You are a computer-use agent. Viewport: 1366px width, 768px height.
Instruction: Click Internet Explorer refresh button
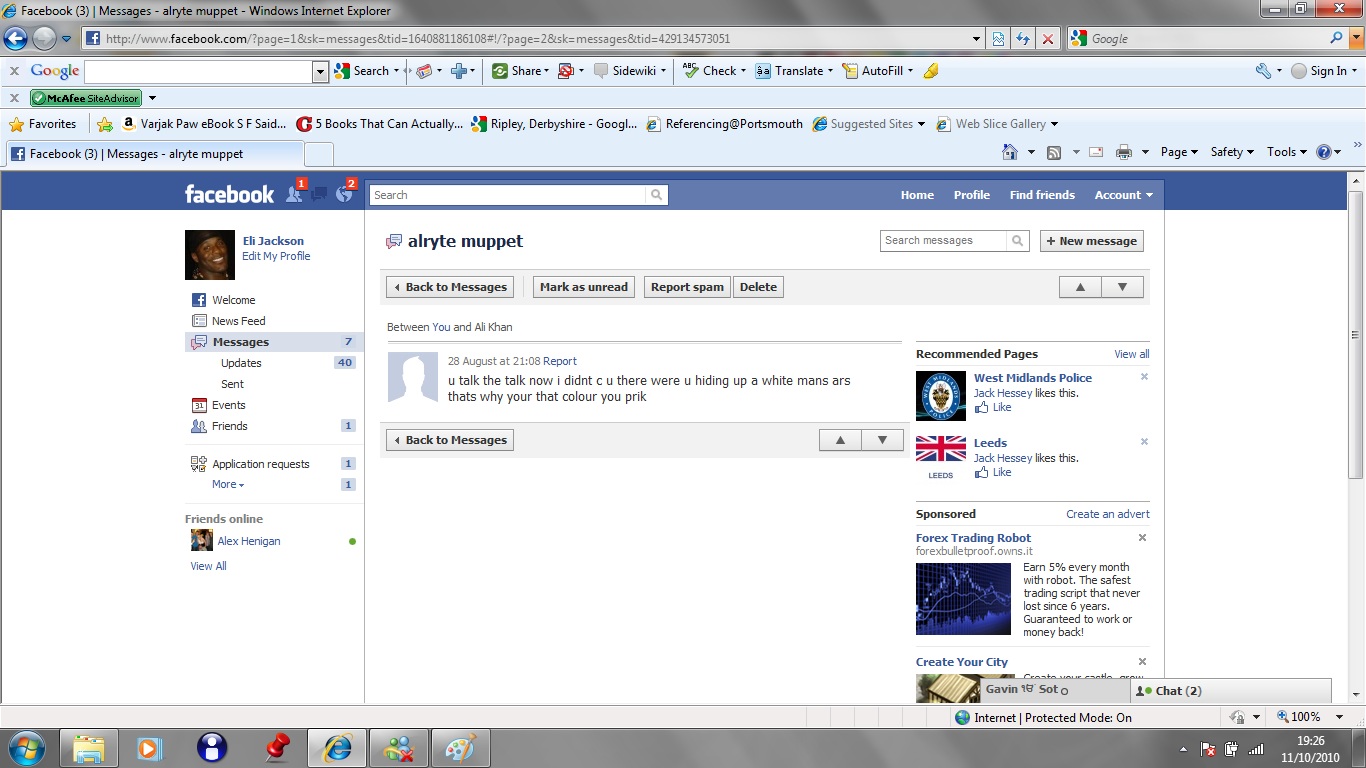1022,39
